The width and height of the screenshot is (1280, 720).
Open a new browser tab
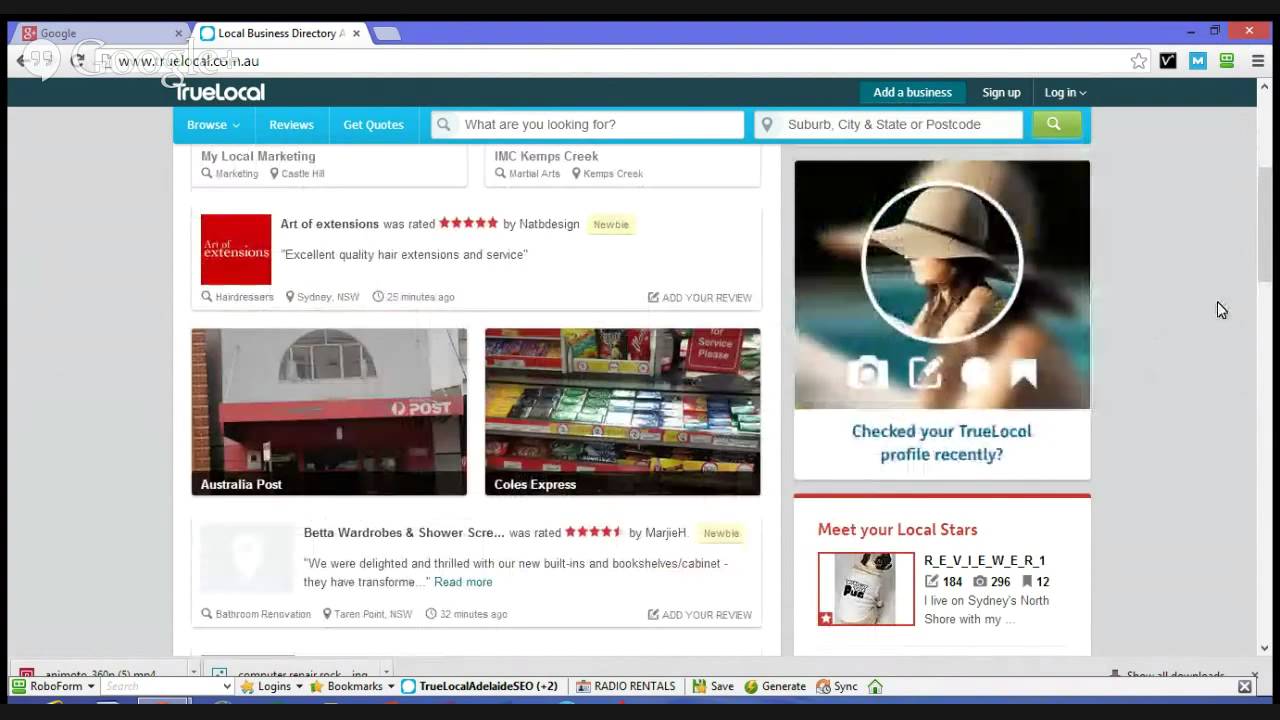(x=386, y=33)
